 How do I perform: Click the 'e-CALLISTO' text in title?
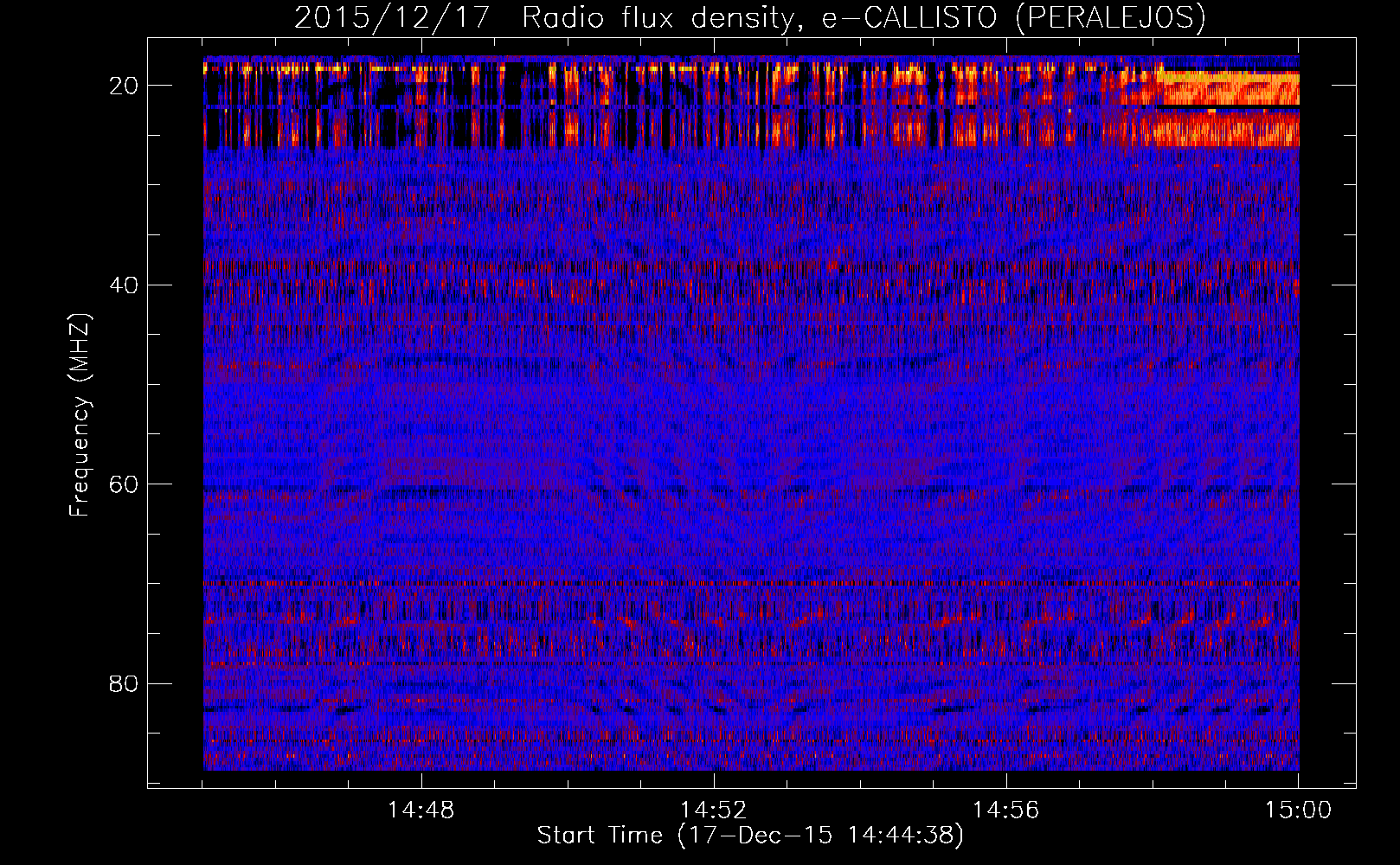[909, 17]
